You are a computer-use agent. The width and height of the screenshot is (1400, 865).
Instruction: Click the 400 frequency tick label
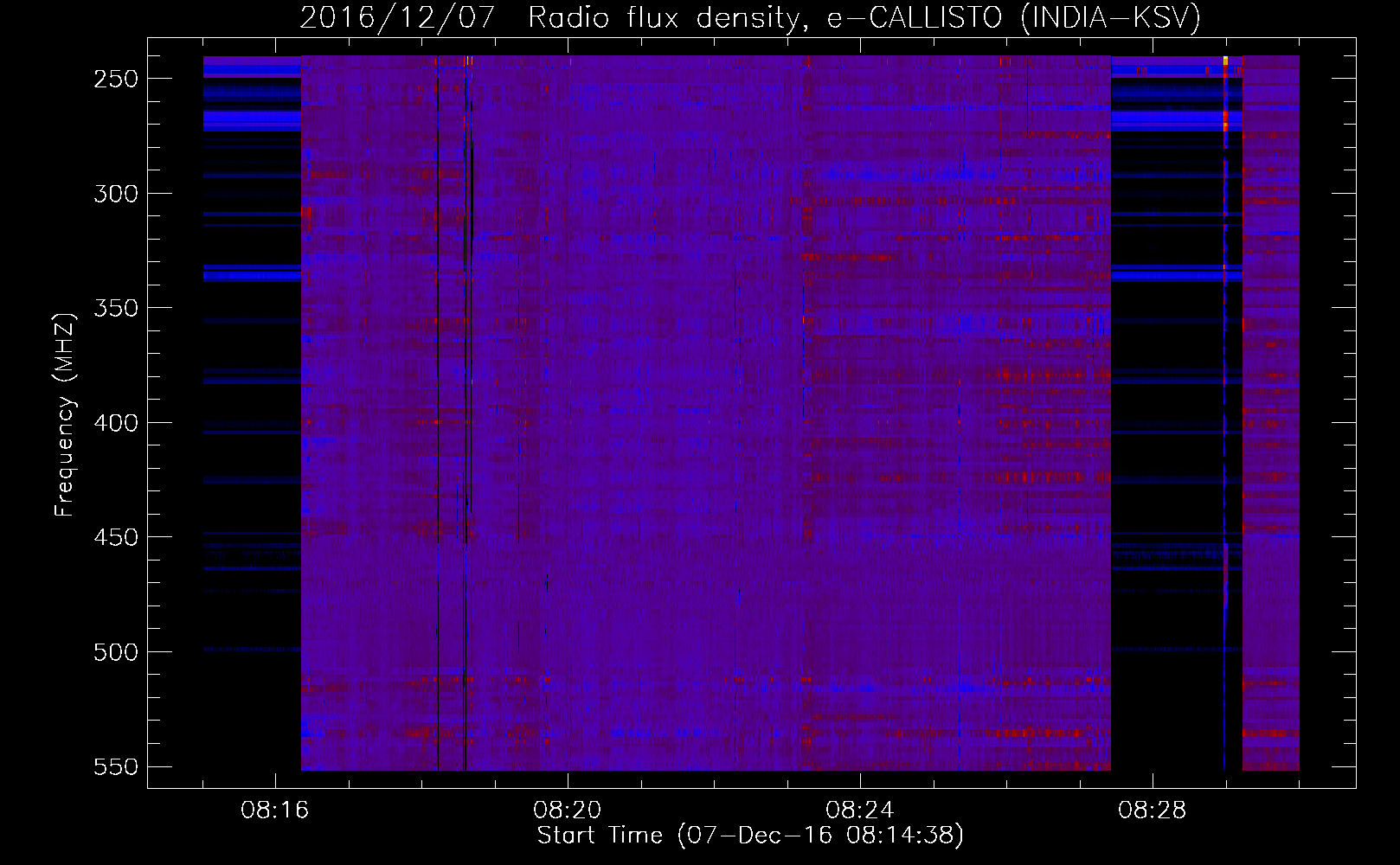pyautogui.click(x=116, y=423)
